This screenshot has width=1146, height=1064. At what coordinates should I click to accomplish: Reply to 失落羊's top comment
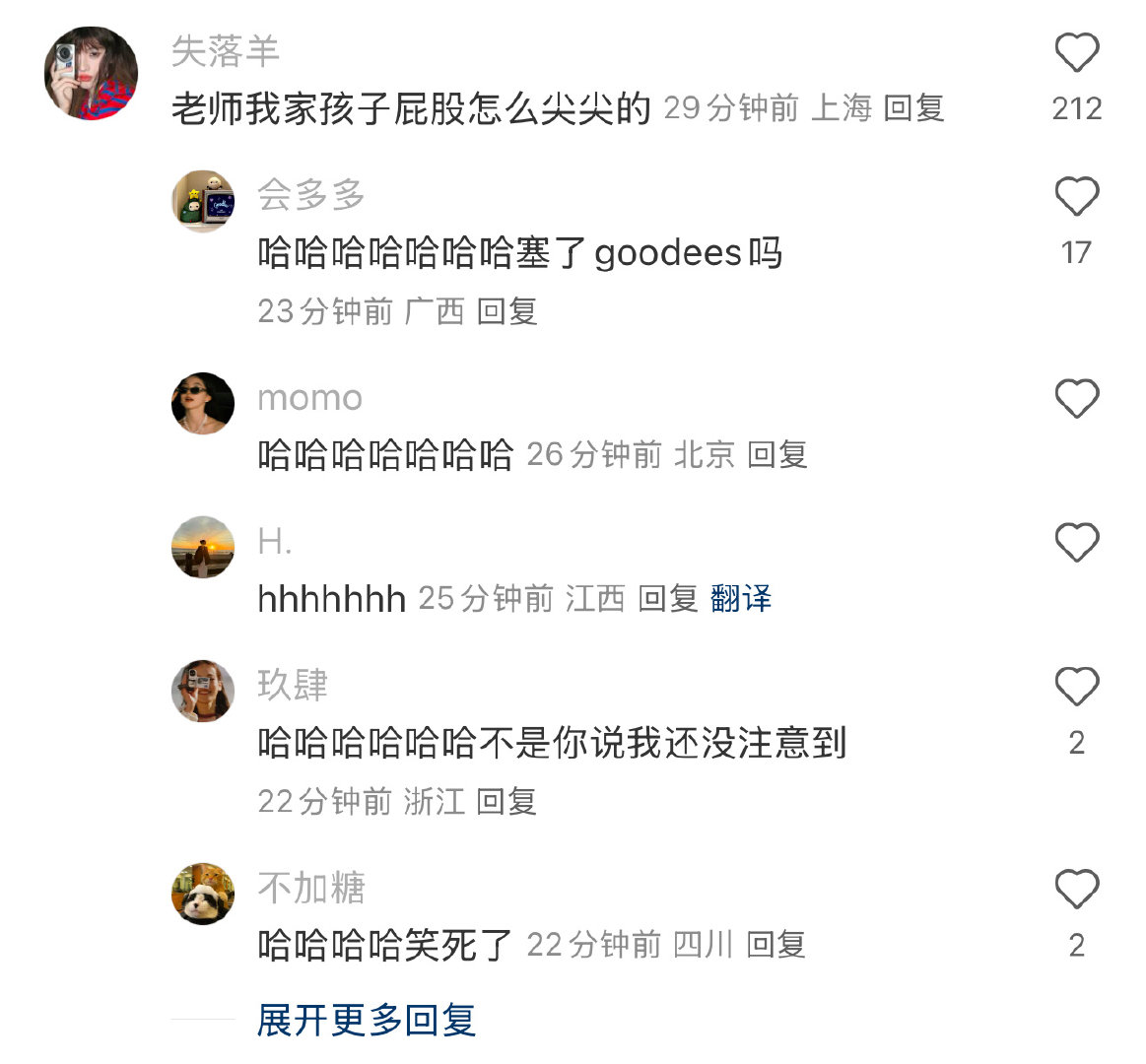(913, 108)
